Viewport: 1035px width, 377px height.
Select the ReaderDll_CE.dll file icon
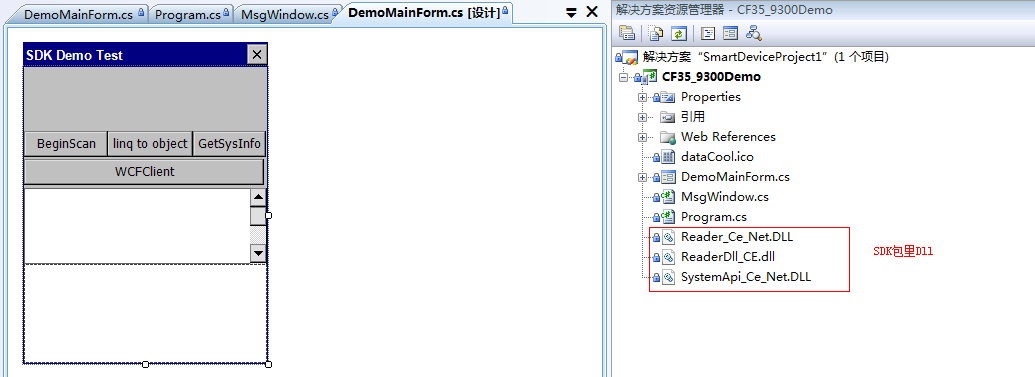668,257
